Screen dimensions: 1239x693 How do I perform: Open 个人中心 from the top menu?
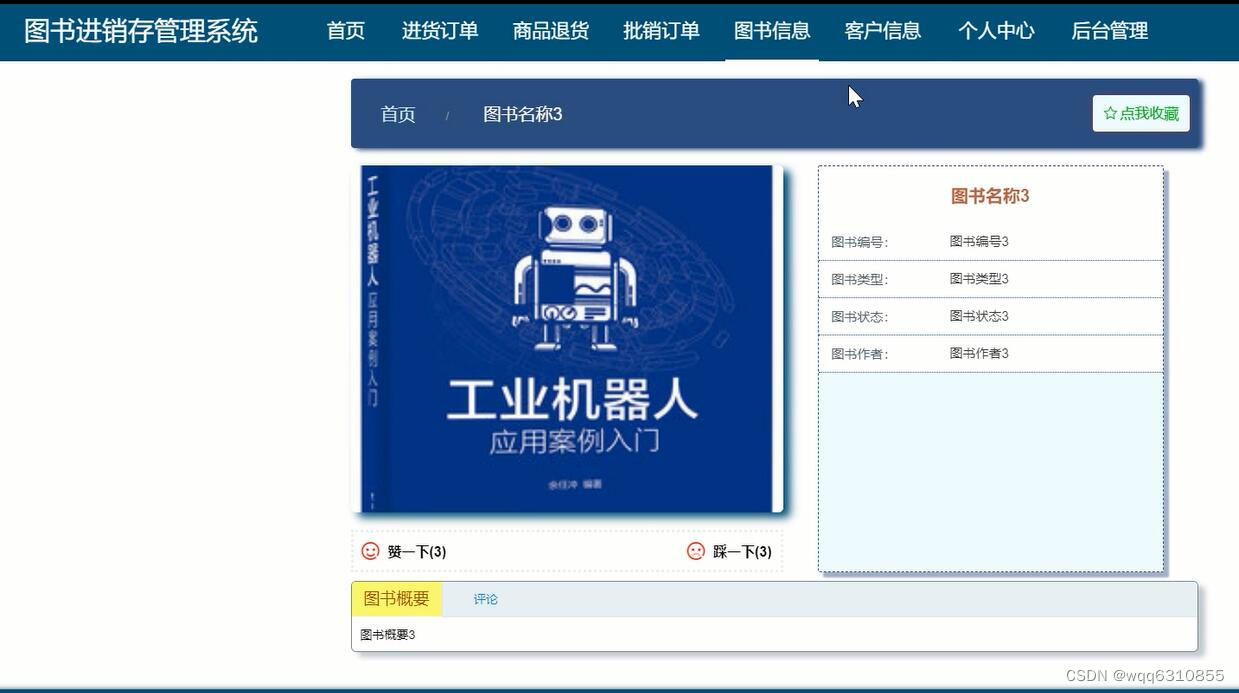click(996, 31)
